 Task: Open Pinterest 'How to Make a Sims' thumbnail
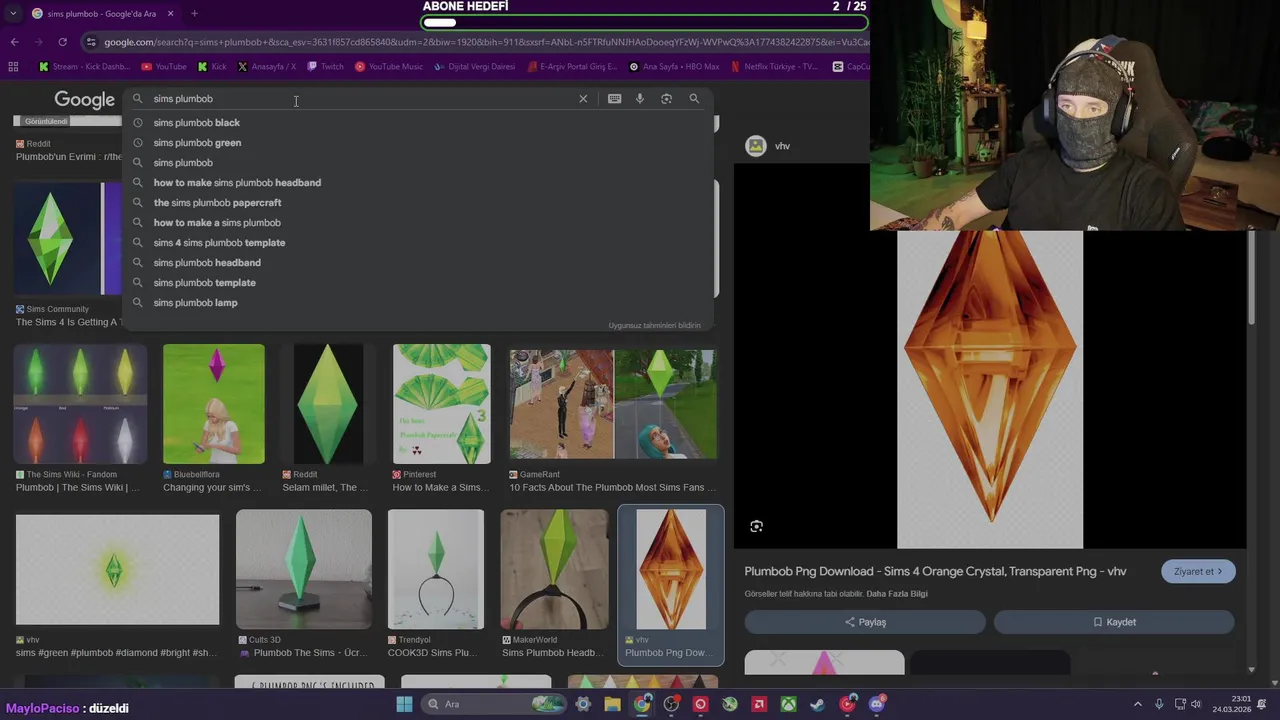[x=441, y=404]
